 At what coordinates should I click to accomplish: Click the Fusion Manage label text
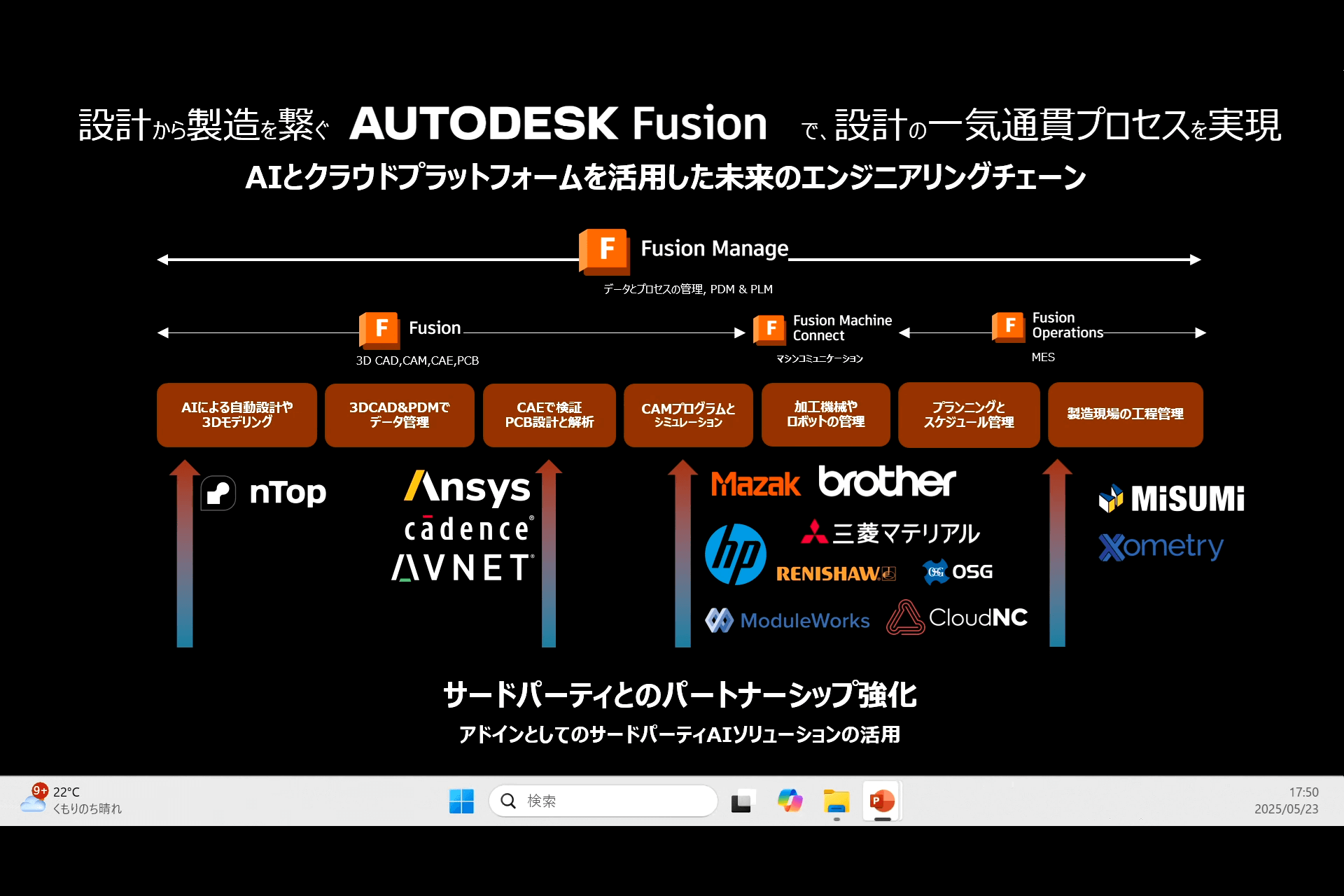[714, 248]
